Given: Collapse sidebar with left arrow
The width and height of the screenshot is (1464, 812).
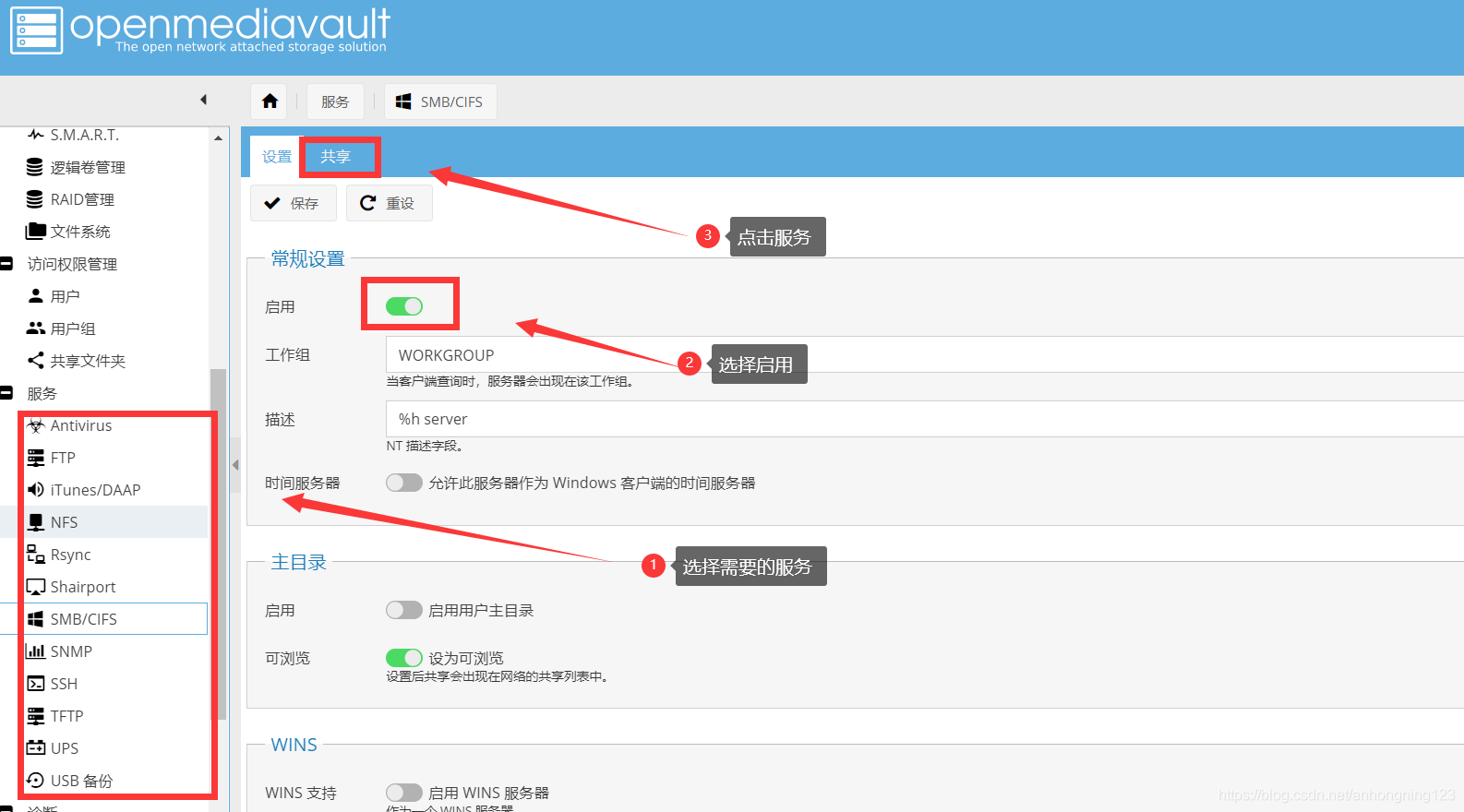Looking at the screenshot, I should (203, 100).
